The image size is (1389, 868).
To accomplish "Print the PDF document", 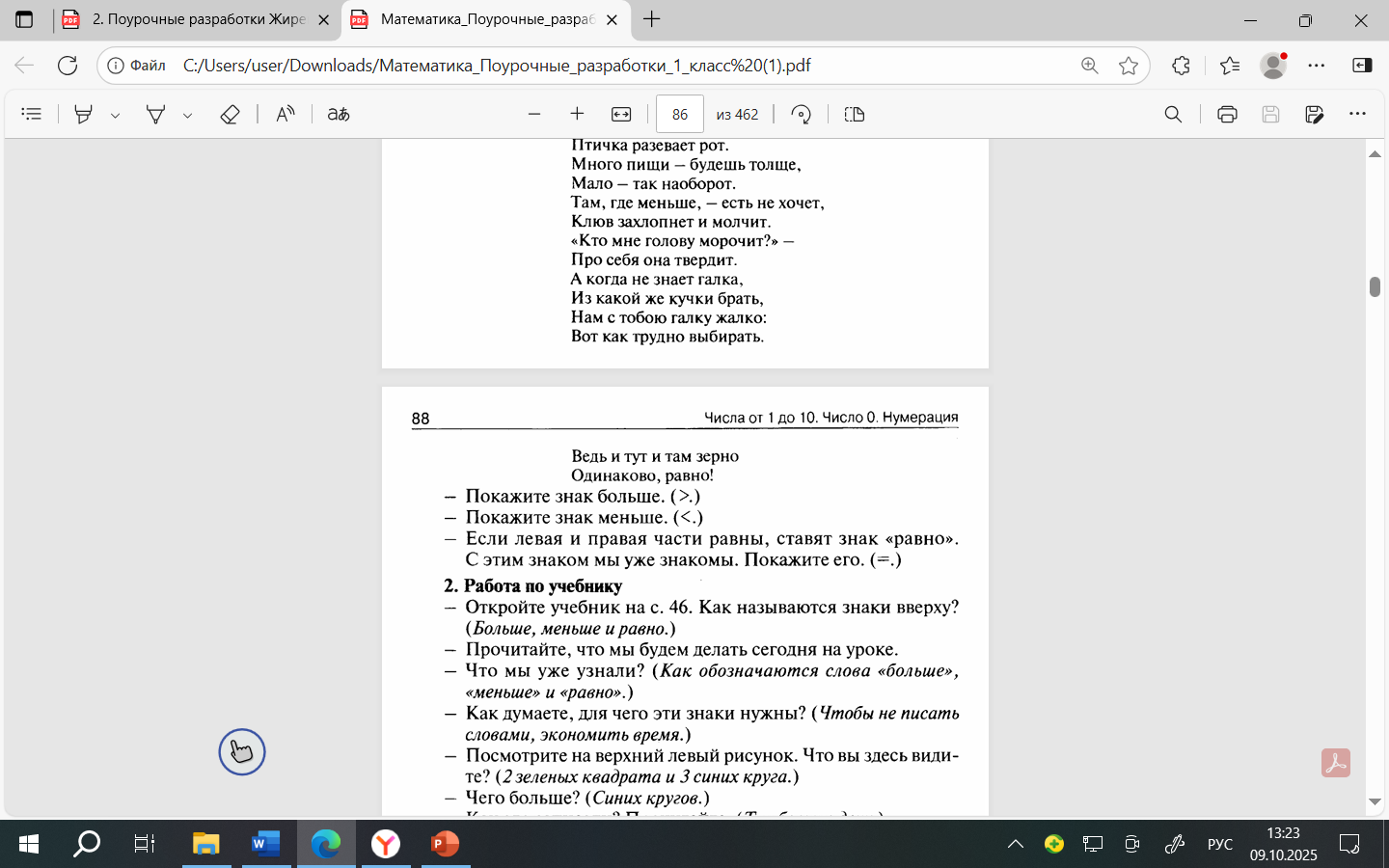I will pos(1227,114).
